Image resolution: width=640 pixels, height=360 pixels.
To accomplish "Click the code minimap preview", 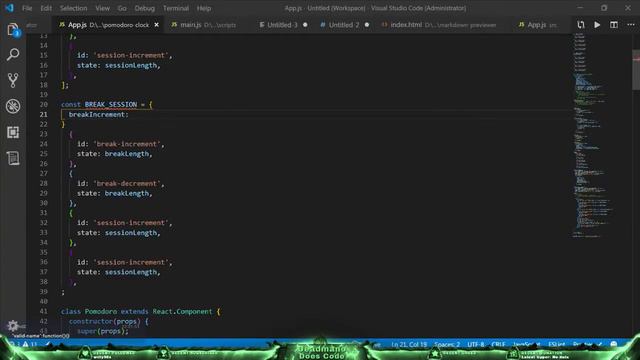I will click(x=594, y=135).
